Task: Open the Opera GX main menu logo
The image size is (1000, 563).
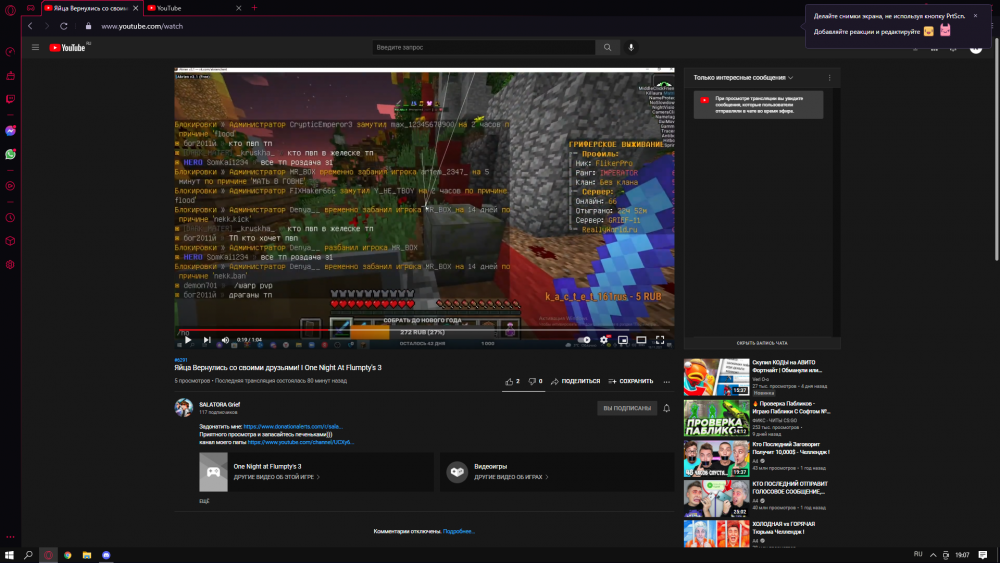Action: tap(10, 9)
